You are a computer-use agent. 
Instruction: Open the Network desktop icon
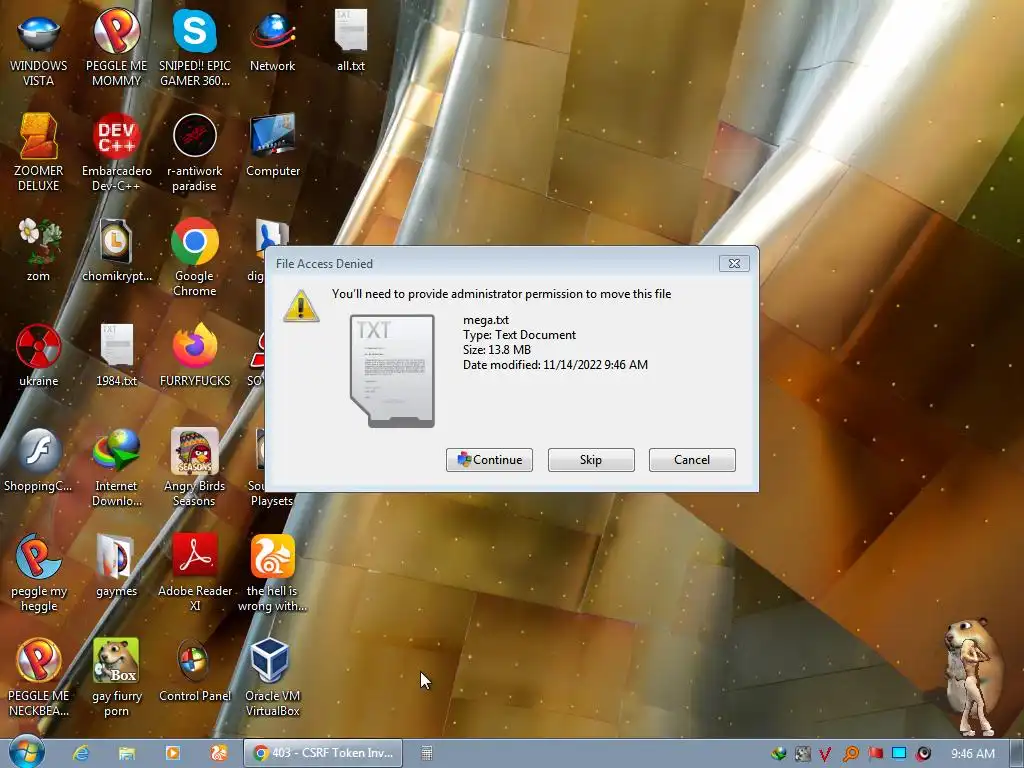pos(272,42)
